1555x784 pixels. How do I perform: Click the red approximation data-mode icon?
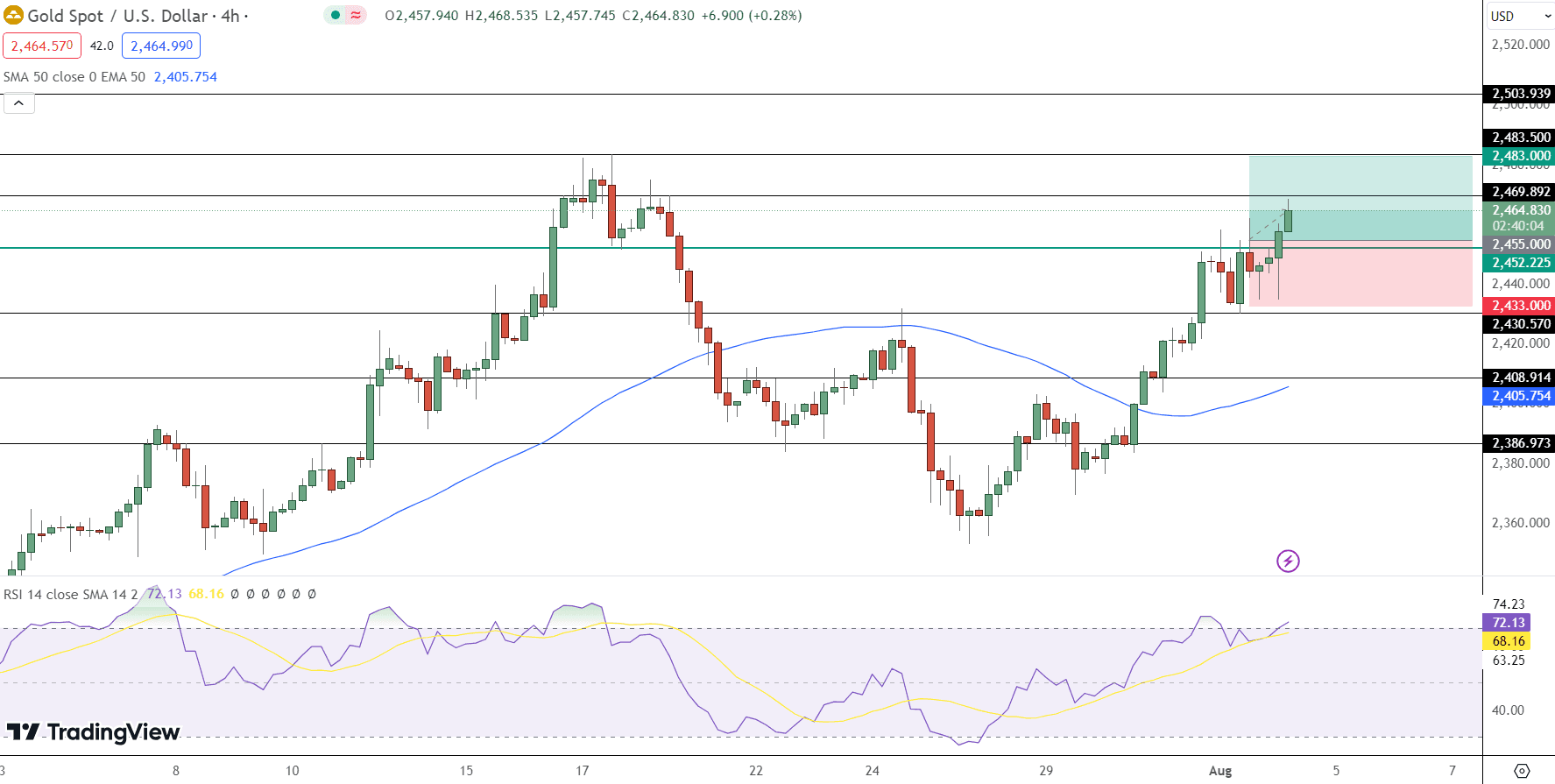tap(356, 15)
